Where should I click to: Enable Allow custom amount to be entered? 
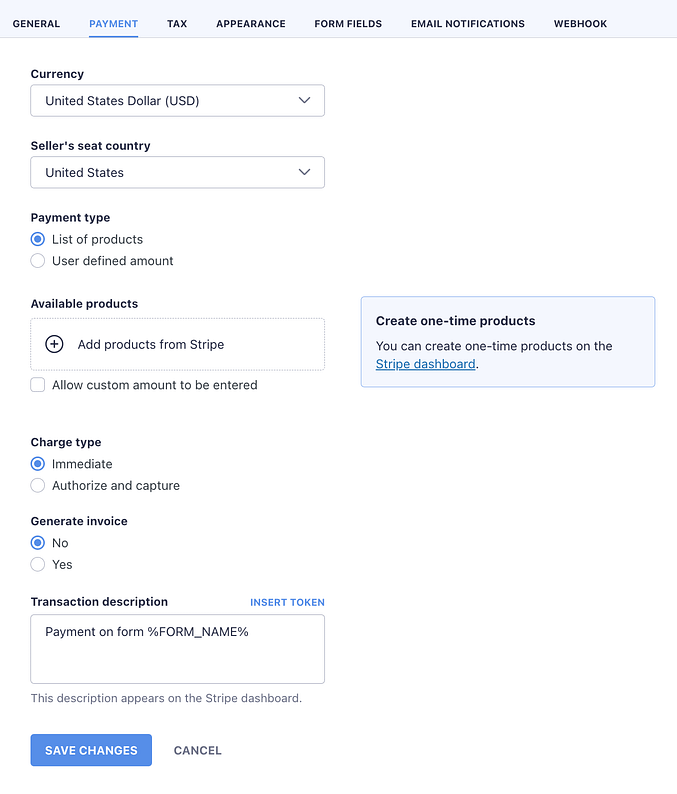coord(38,385)
